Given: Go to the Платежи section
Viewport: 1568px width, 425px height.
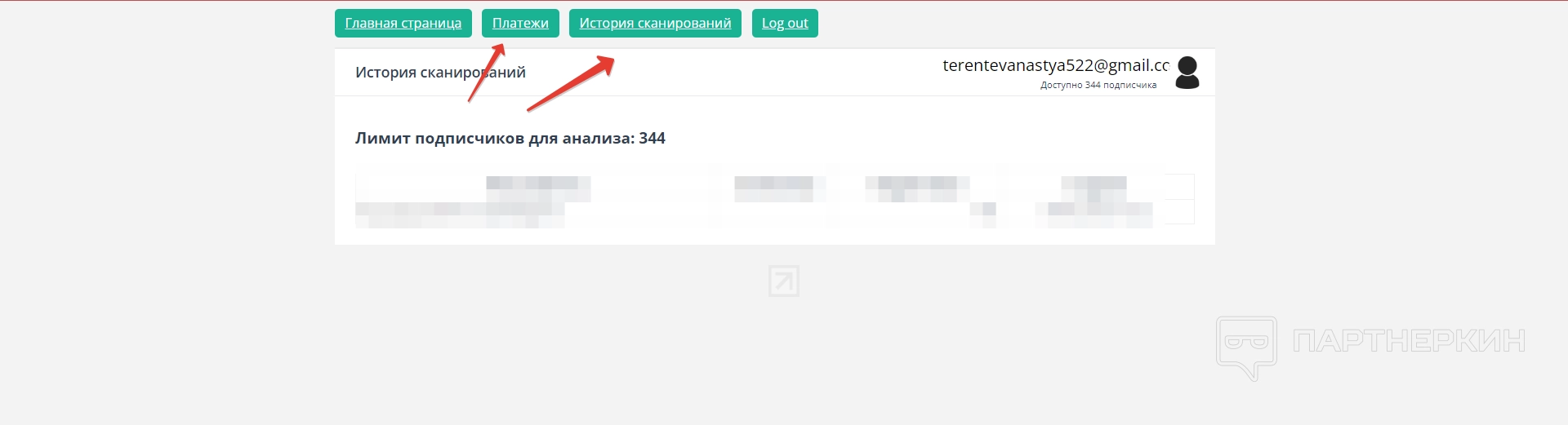Looking at the screenshot, I should [x=520, y=23].
